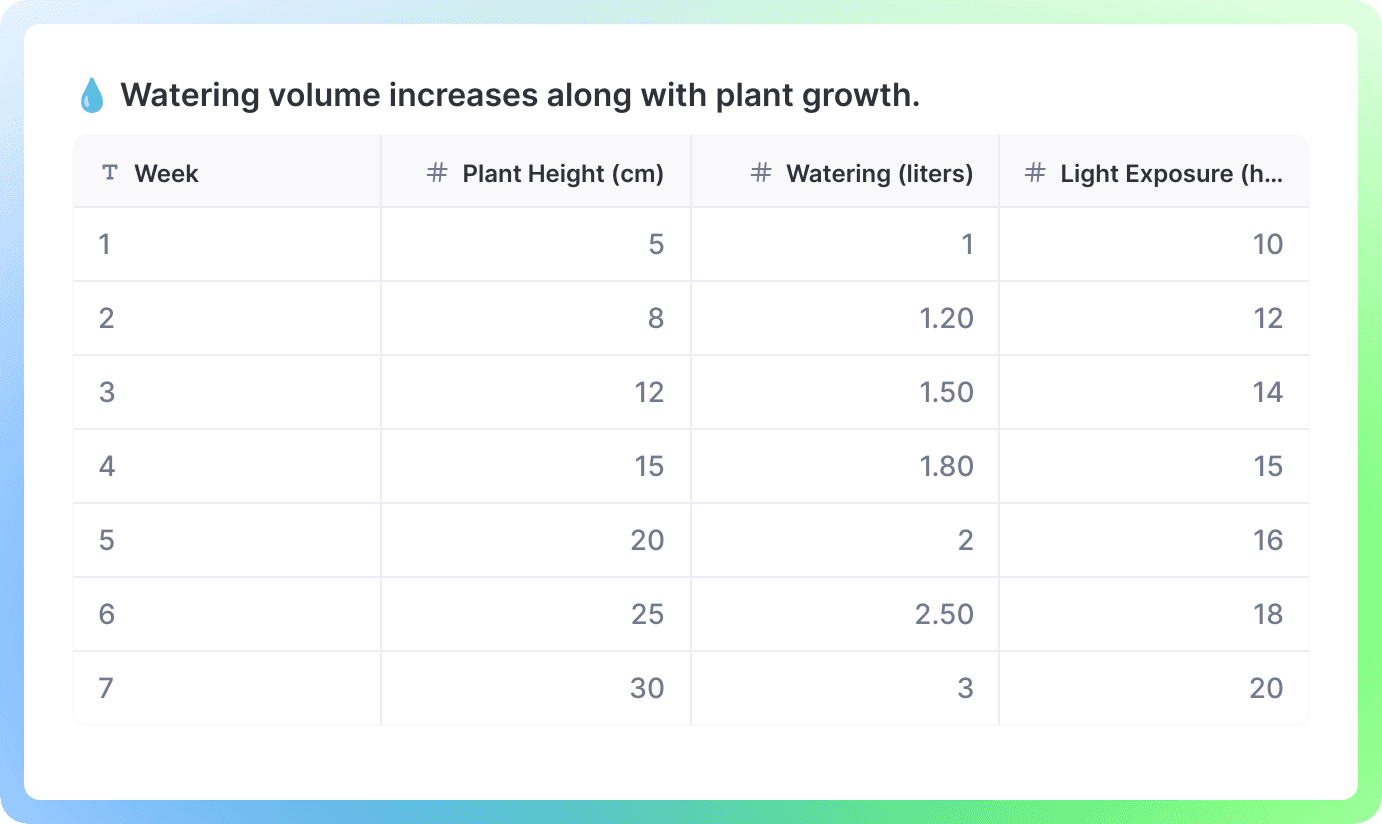Select the watering value 2.50
Screen dimensions: 1382x824
[x=942, y=614]
